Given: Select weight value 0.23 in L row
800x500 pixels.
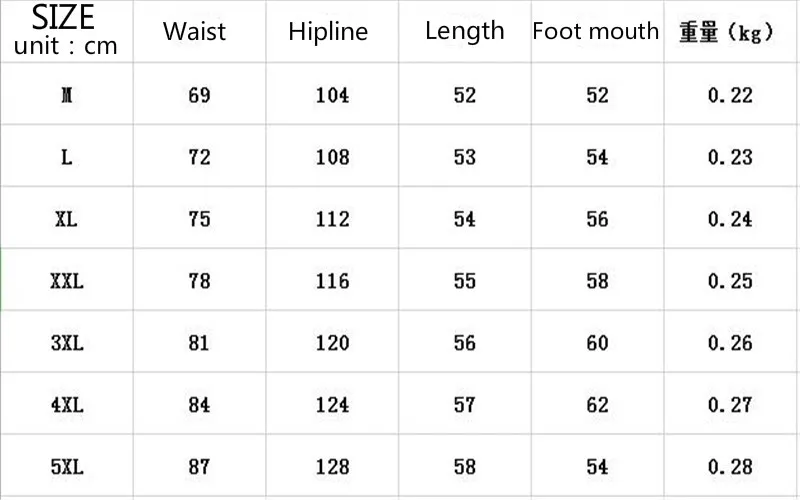Looking at the screenshot, I should [x=730, y=158].
